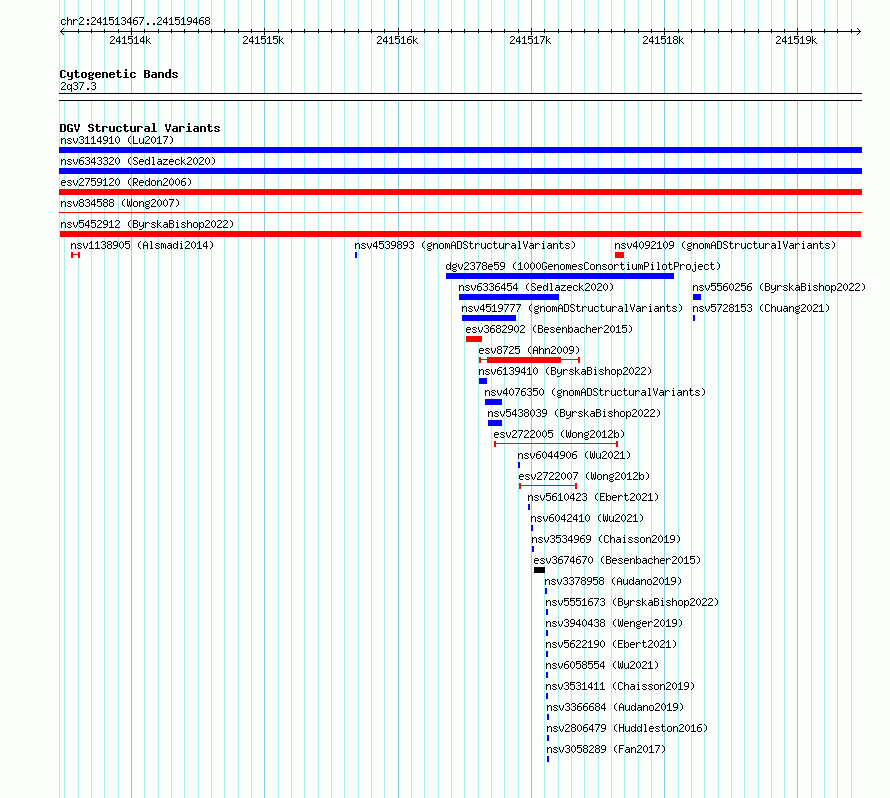Select the red span line of esv2722007
890x798 pixels.
pos(548,486)
